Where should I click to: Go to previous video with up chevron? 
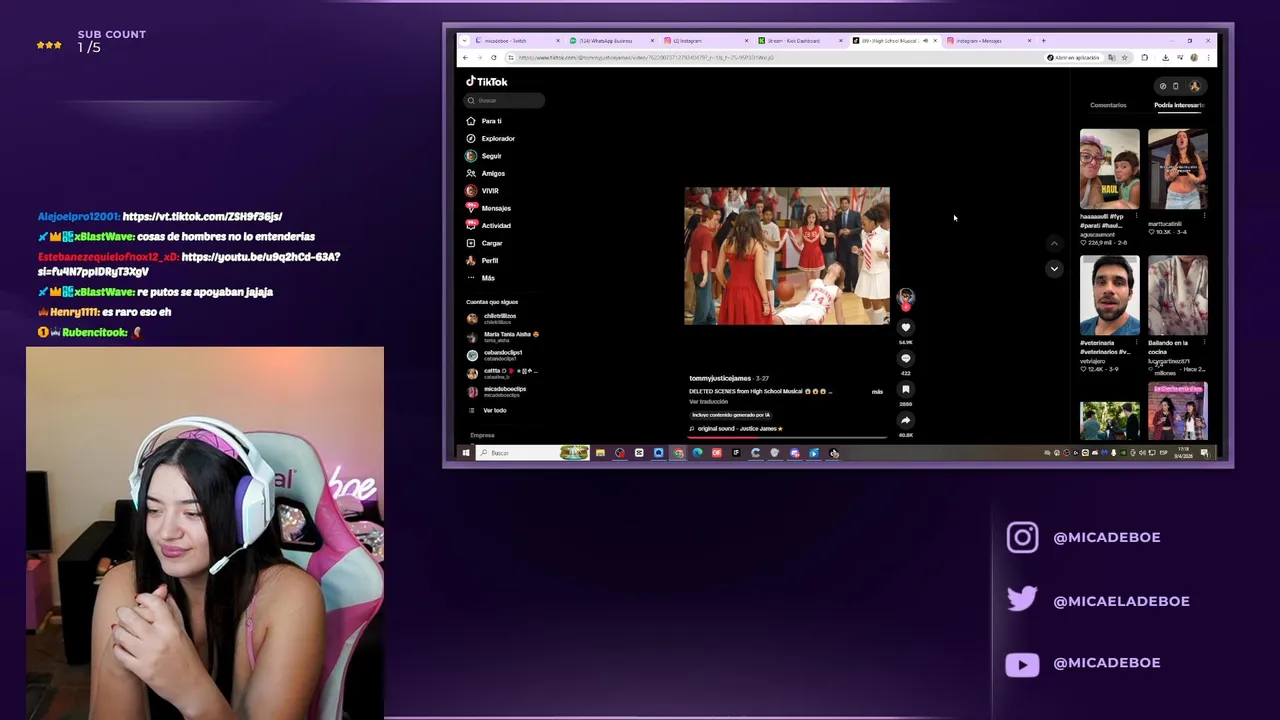pos(1054,243)
